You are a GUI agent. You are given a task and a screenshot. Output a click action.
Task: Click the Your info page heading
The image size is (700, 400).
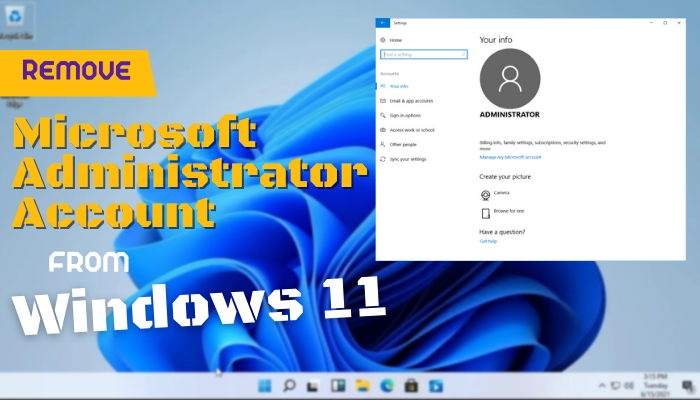(496, 40)
